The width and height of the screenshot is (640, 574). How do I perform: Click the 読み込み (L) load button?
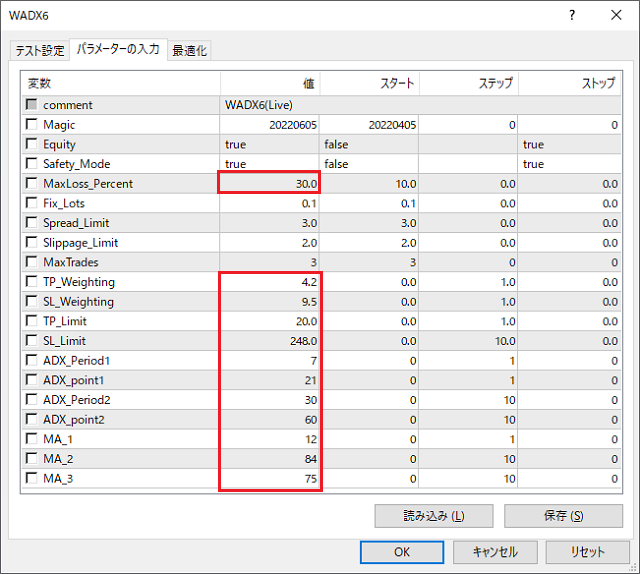tap(434, 516)
